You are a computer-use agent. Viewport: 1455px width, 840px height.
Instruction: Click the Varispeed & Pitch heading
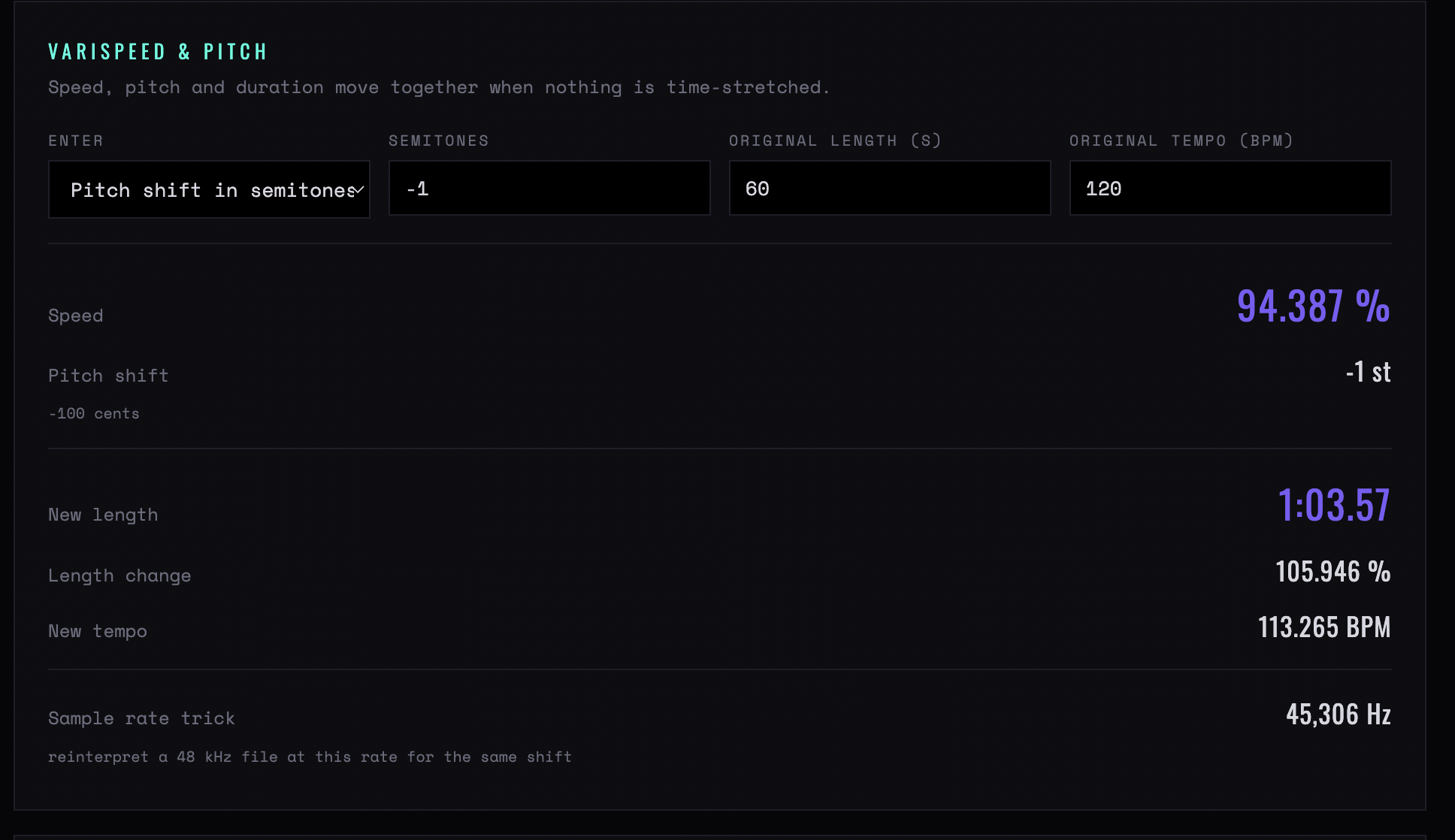pyautogui.click(x=158, y=52)
